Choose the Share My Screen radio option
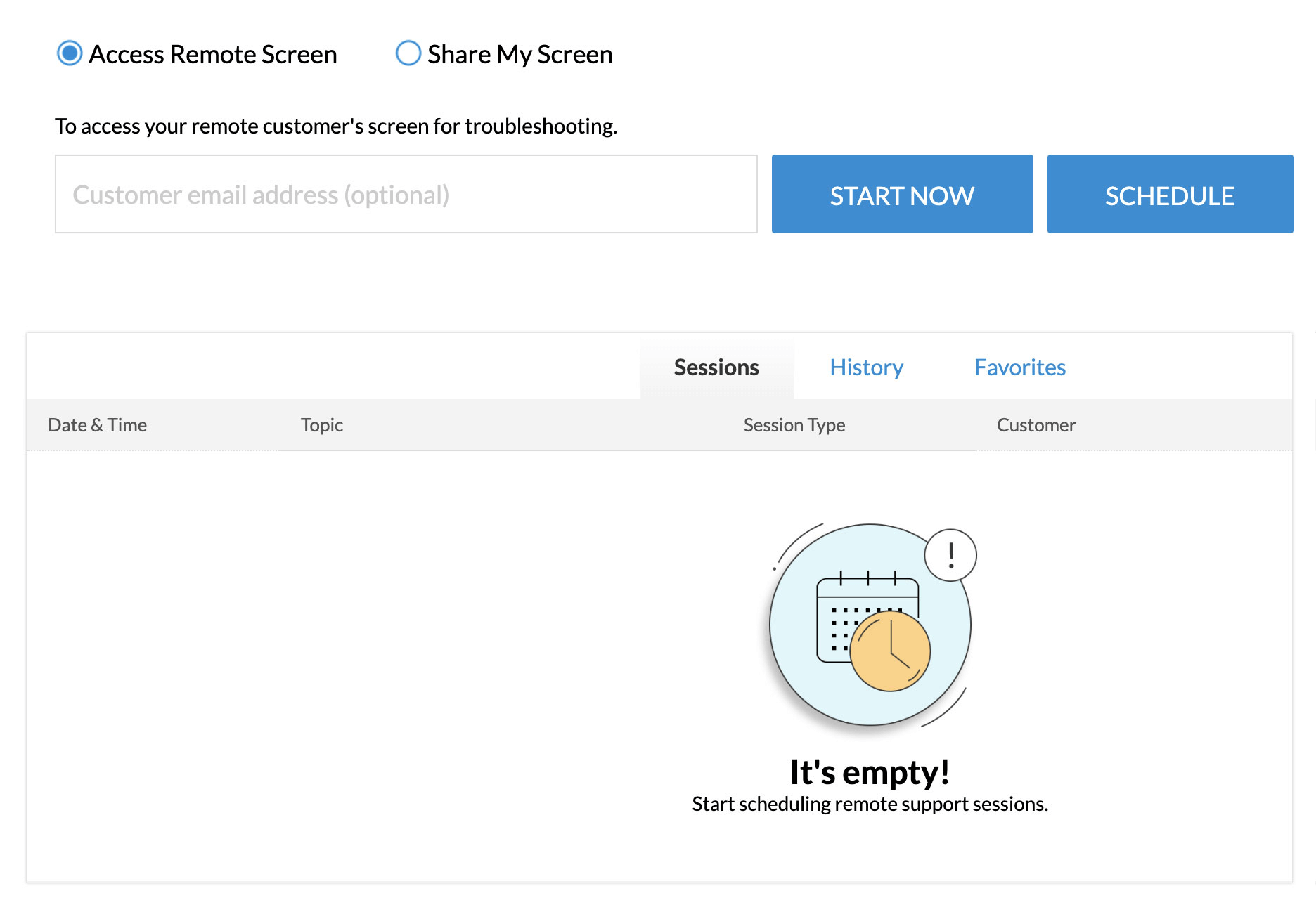 coord(408,53)
